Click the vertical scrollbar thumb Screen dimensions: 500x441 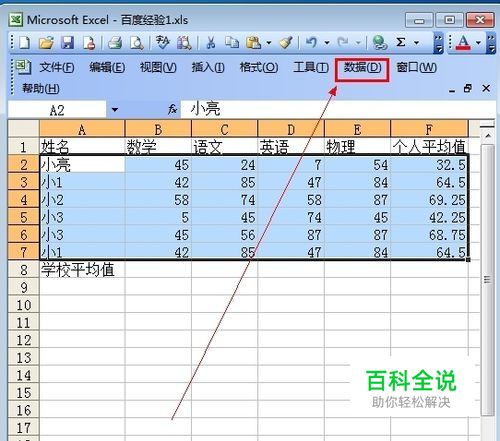(x=488, y=279)
